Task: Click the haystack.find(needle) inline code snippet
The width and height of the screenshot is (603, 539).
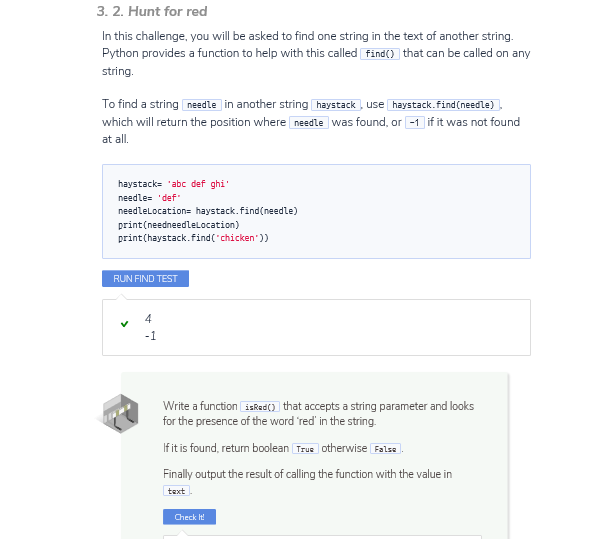Action: pos(443,105)
